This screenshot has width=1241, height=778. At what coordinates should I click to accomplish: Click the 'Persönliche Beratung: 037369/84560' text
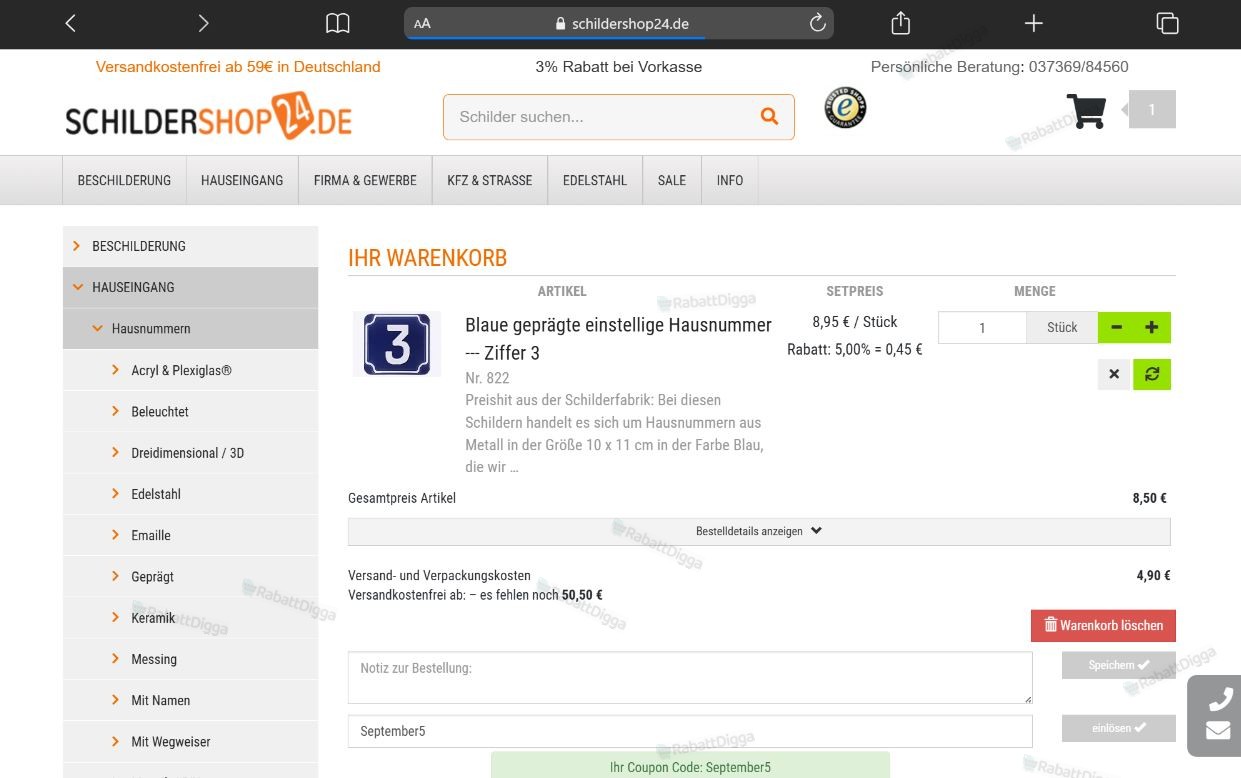(x=1000, y=67)
